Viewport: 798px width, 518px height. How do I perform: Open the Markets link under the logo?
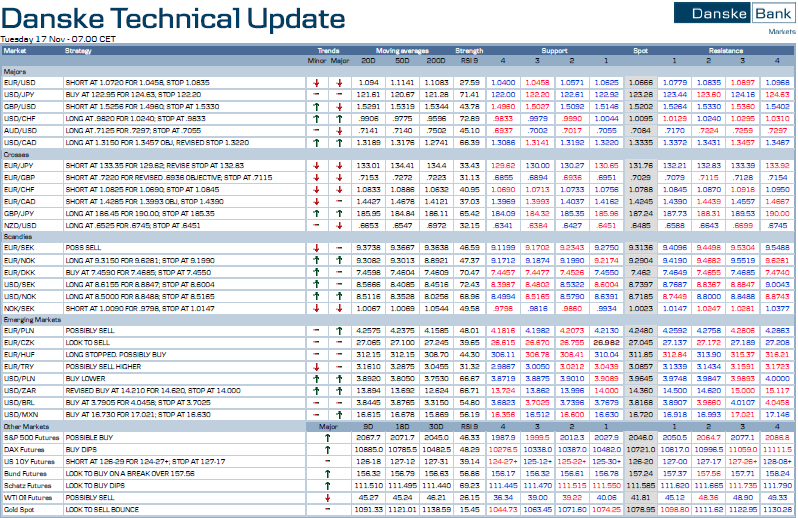[x=781, y=32]
